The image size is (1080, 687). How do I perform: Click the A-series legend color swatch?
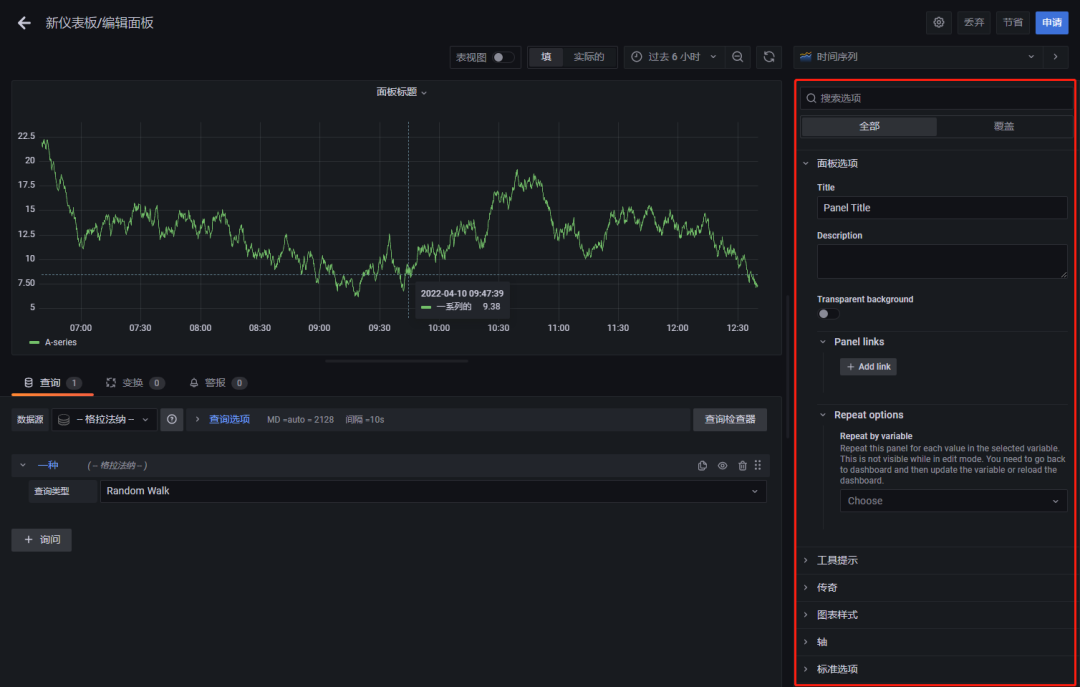34,342
